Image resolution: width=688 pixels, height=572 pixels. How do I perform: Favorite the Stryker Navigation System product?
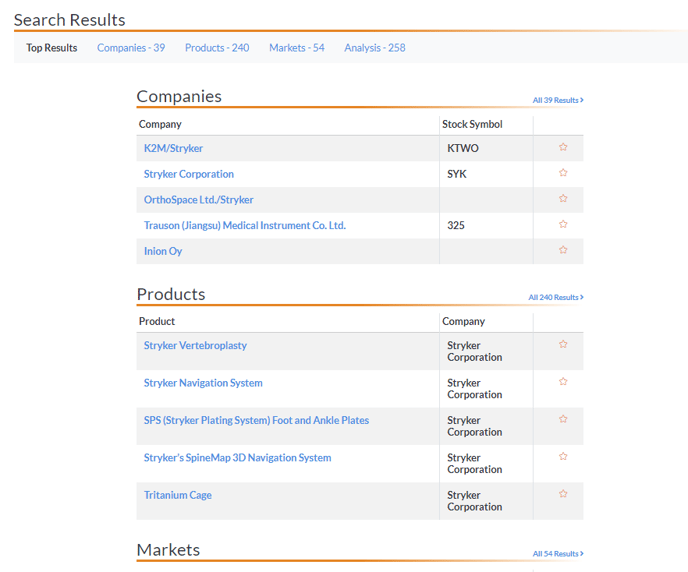click(563, 381)
